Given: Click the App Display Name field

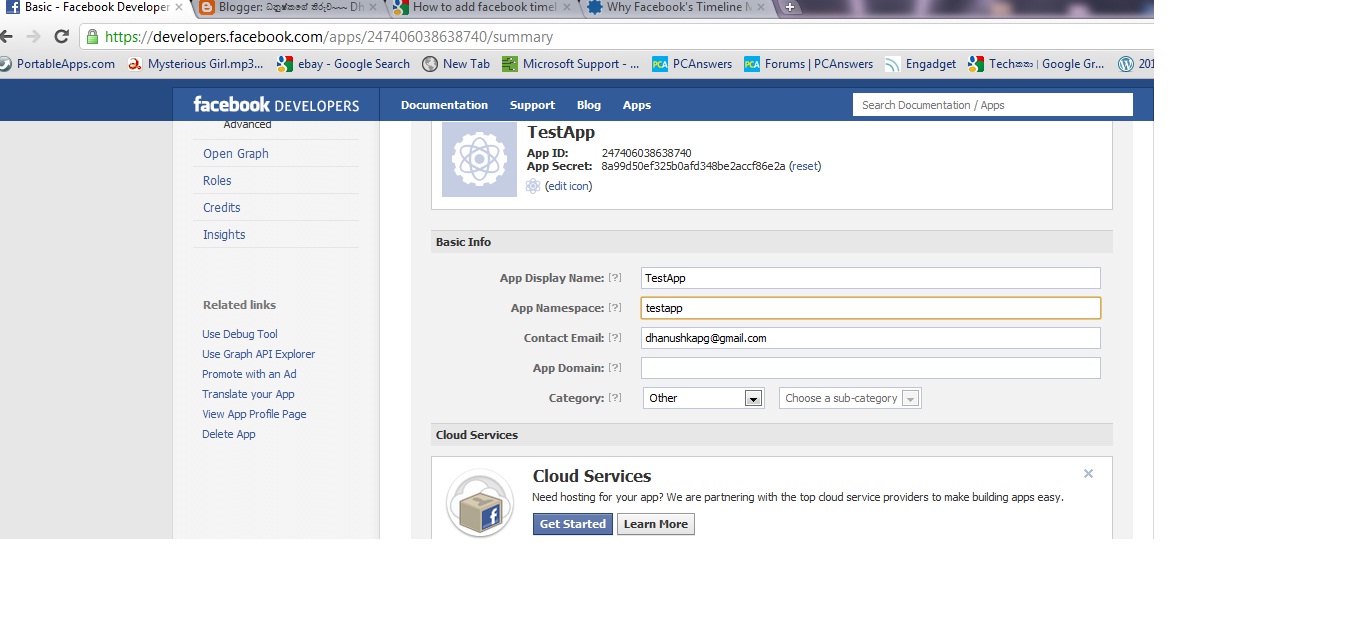Looking at the screenshot, I should (x=871, y=278).
